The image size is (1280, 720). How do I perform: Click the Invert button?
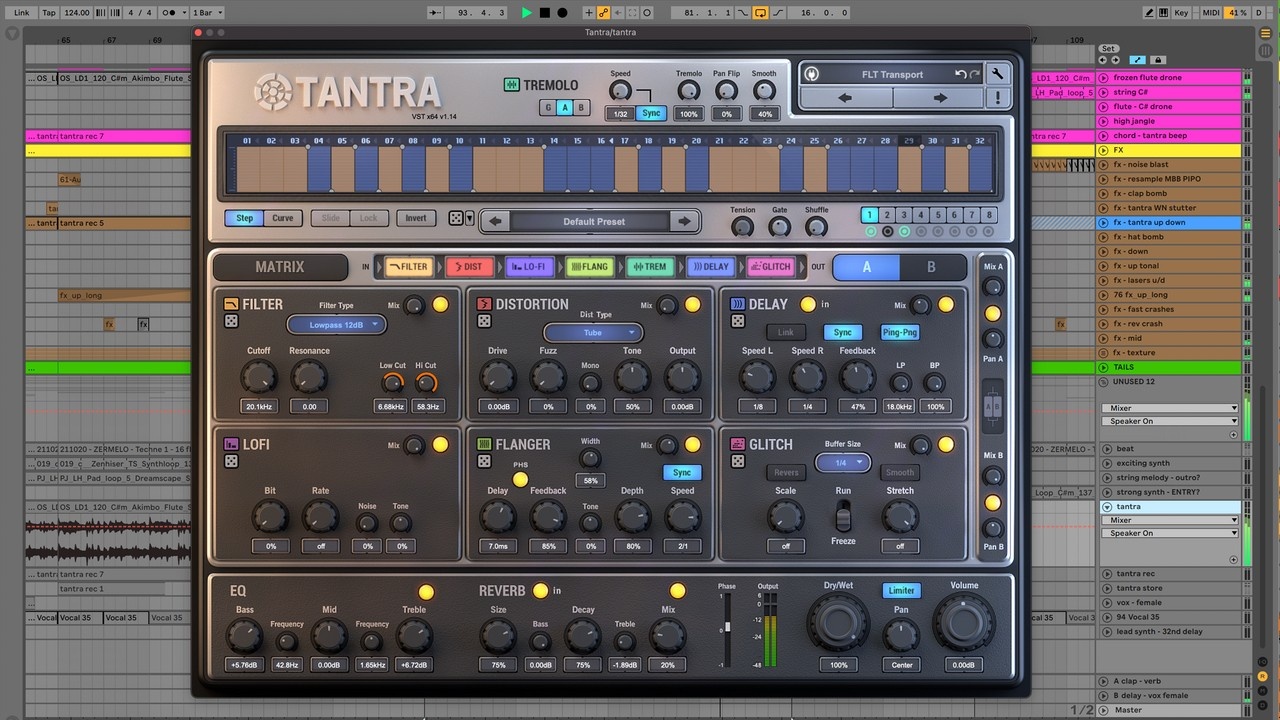coord(416,218)
